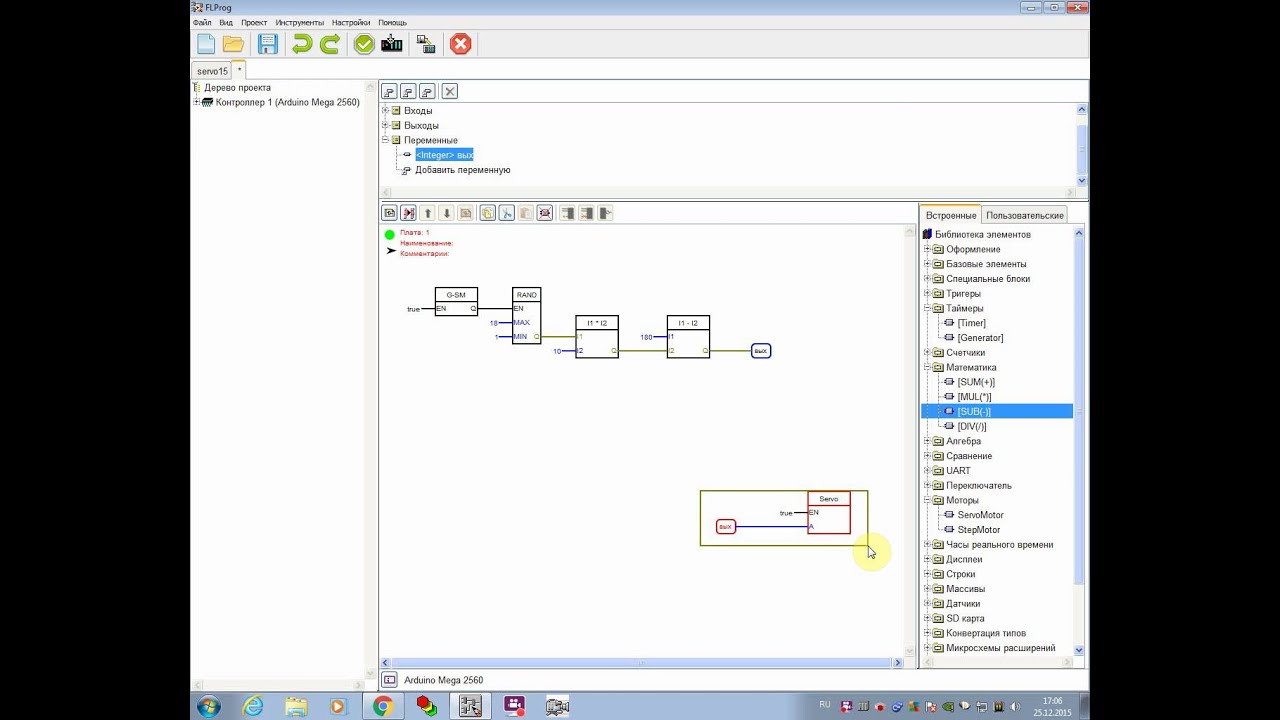Click the canvas horizontal scrollbar
Screen dimensions: 1280x720
point(640,663)
